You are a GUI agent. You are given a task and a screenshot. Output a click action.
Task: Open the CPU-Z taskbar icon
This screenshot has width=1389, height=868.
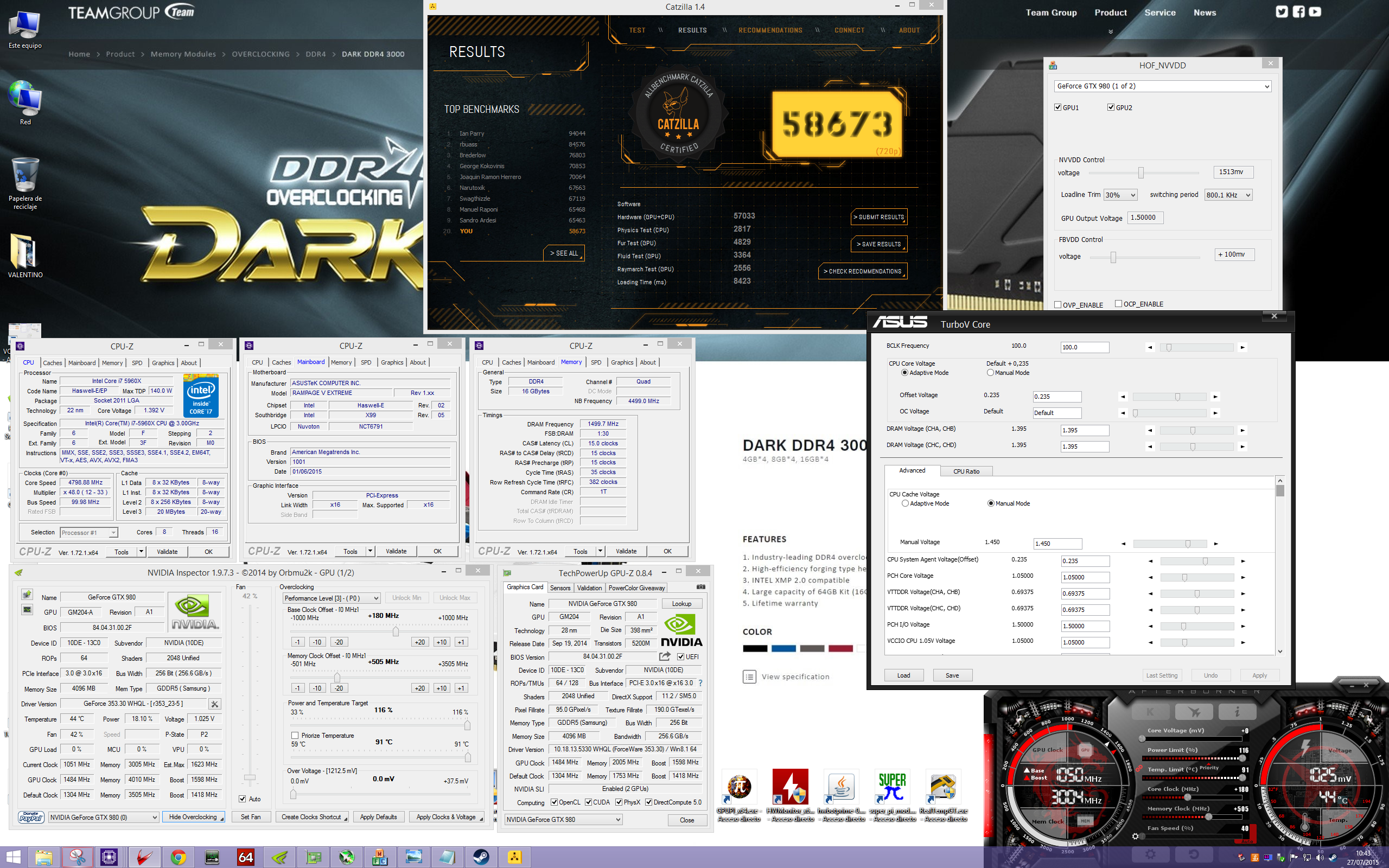point(109,857)
